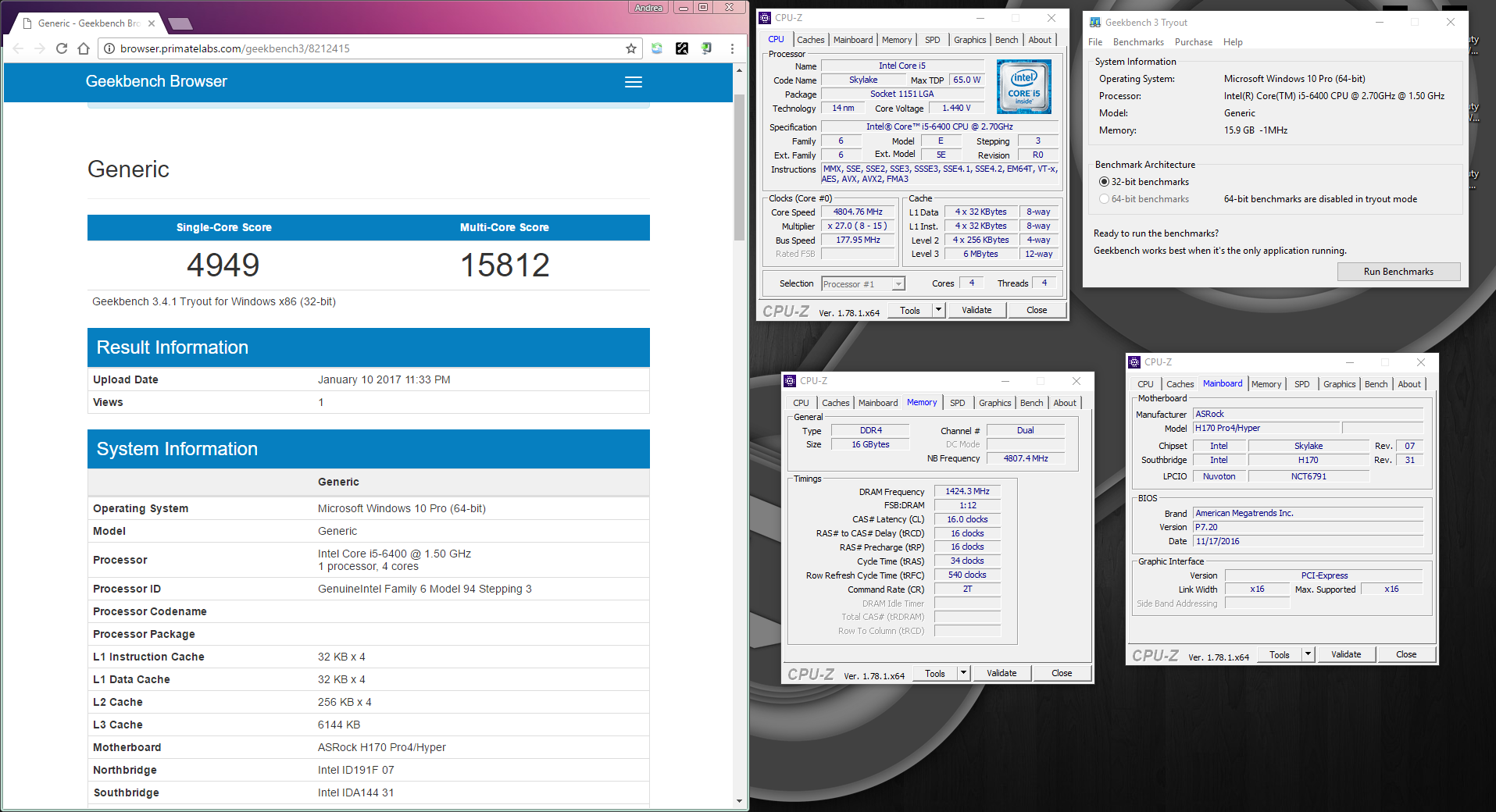Switch to the Memory tab in the top CPU-Z window
Viewport: 1496px width, 812px height.
897,40
